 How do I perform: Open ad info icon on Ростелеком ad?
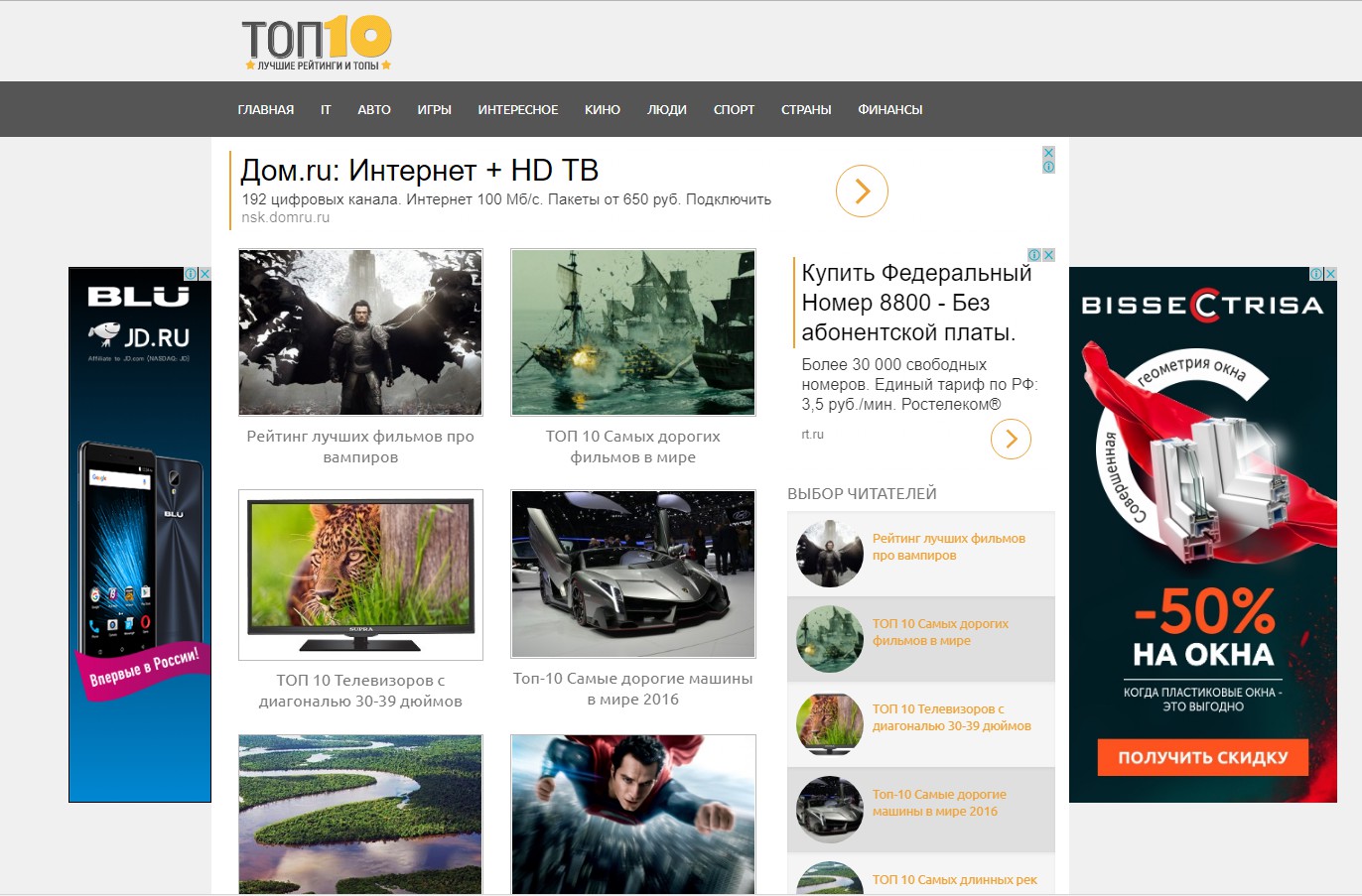1034,255
